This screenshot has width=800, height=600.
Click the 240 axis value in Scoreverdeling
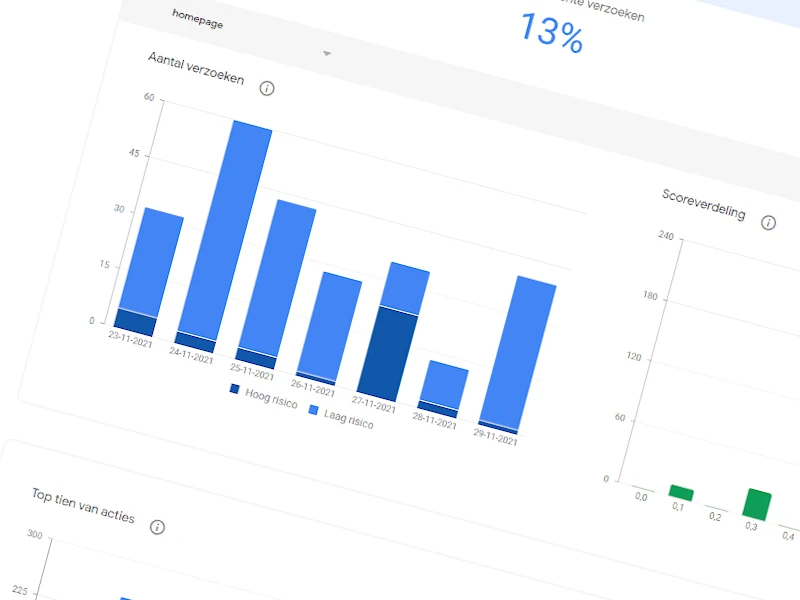[x=666, y=236]
